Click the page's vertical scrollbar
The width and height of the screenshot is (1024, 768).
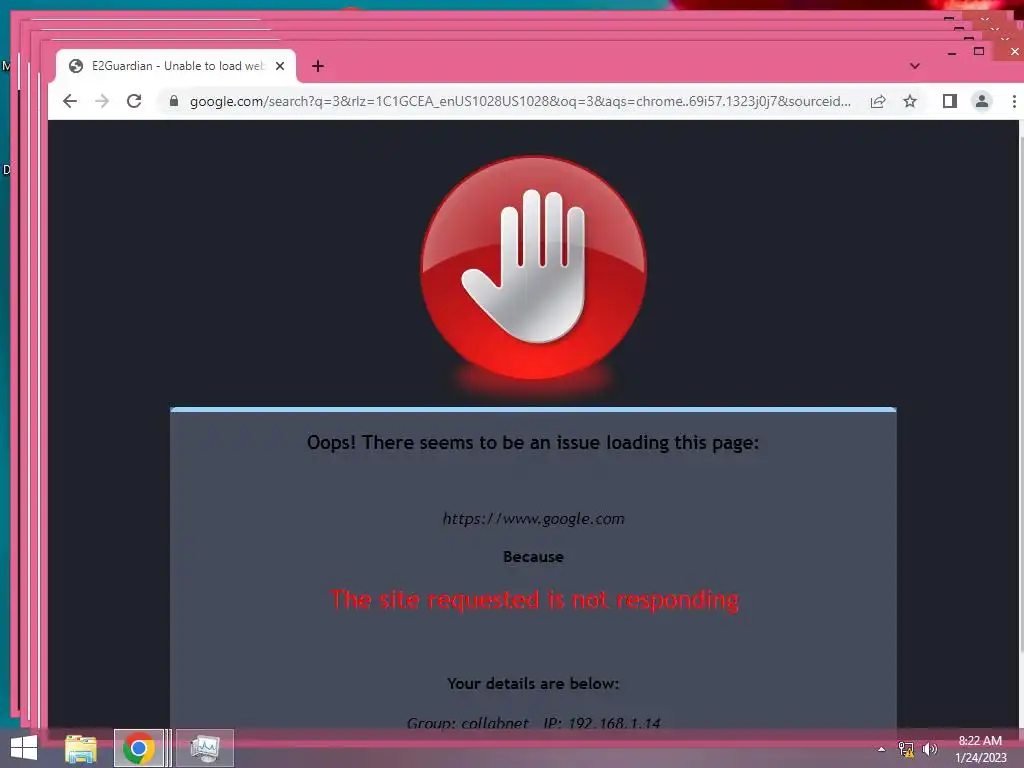(x=1021, y=392)
